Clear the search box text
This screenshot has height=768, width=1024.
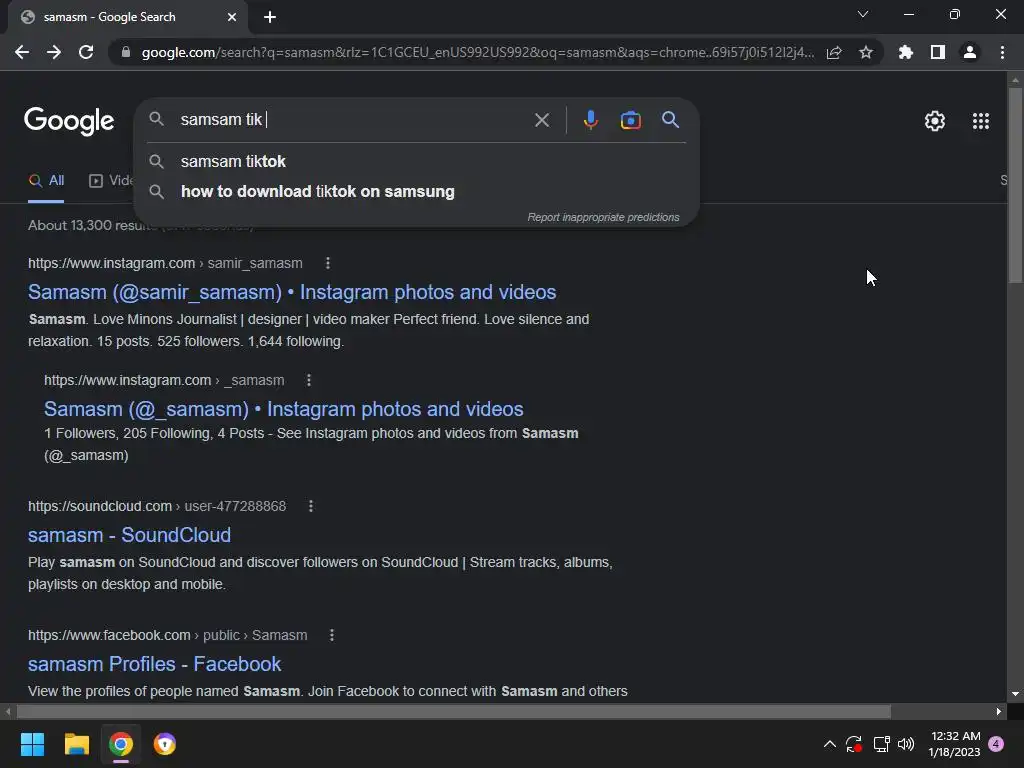coord(542,120)
